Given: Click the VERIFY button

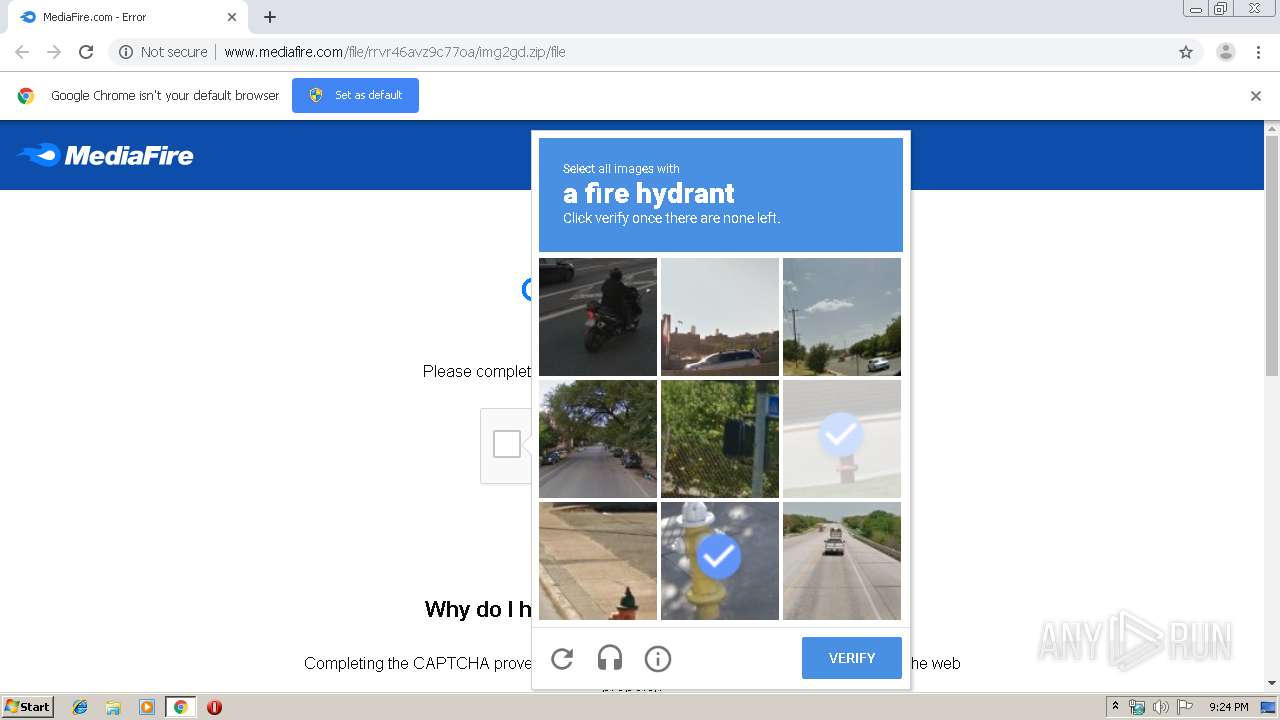Looking at the screenshot, I should point(852,658).
